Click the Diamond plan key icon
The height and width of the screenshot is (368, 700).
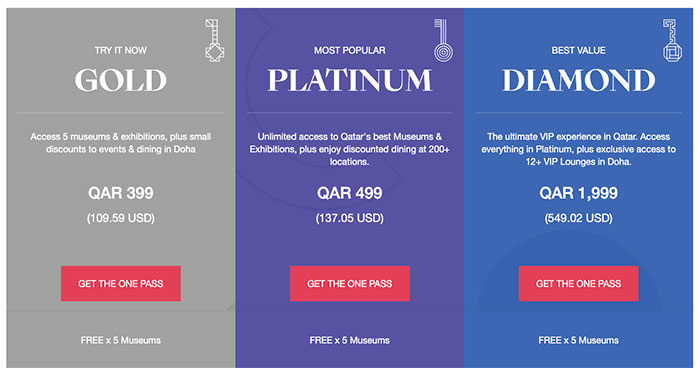[672, 40]
